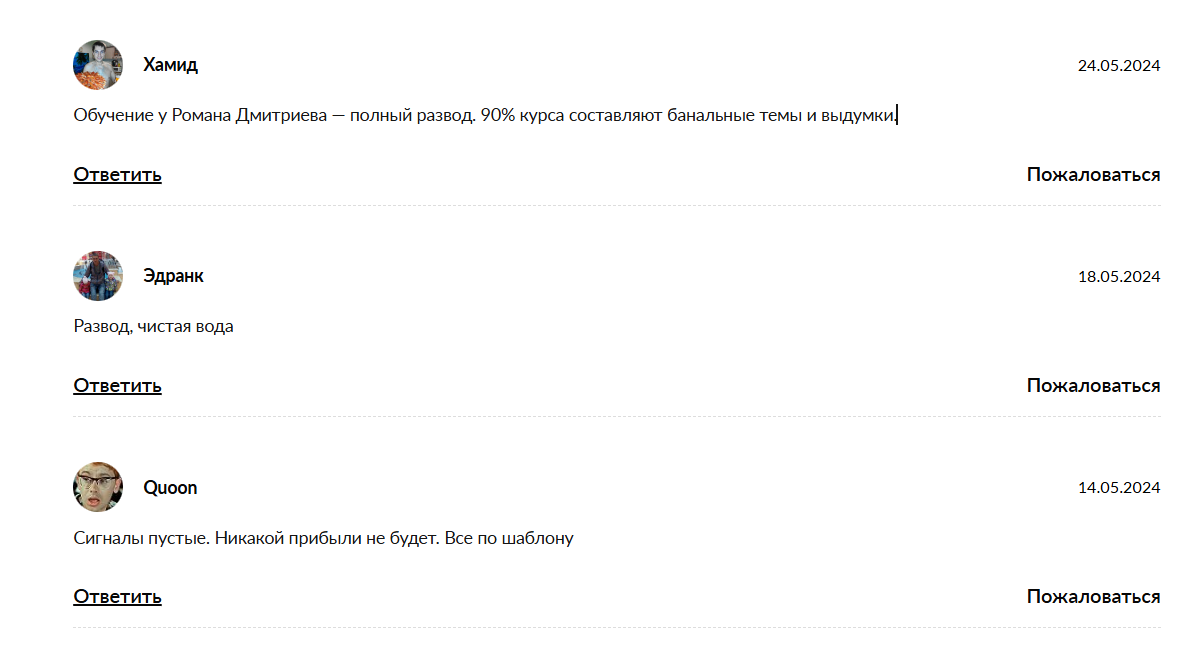Click the date 24.05.2024
The width and height of the screenshot is (1184, 647).
[1118, 66]
